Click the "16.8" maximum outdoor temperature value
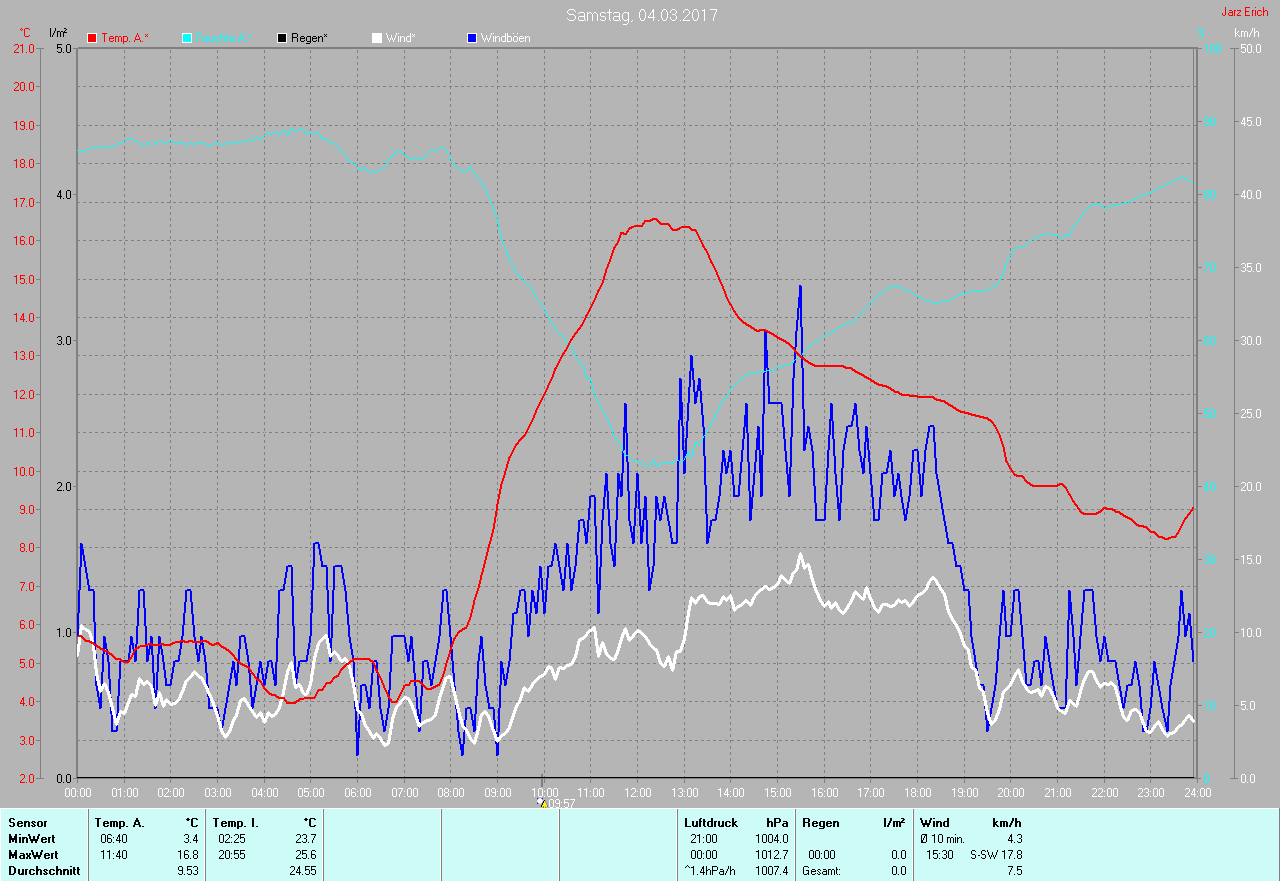Screen dimensions: 1280x881 187,855
